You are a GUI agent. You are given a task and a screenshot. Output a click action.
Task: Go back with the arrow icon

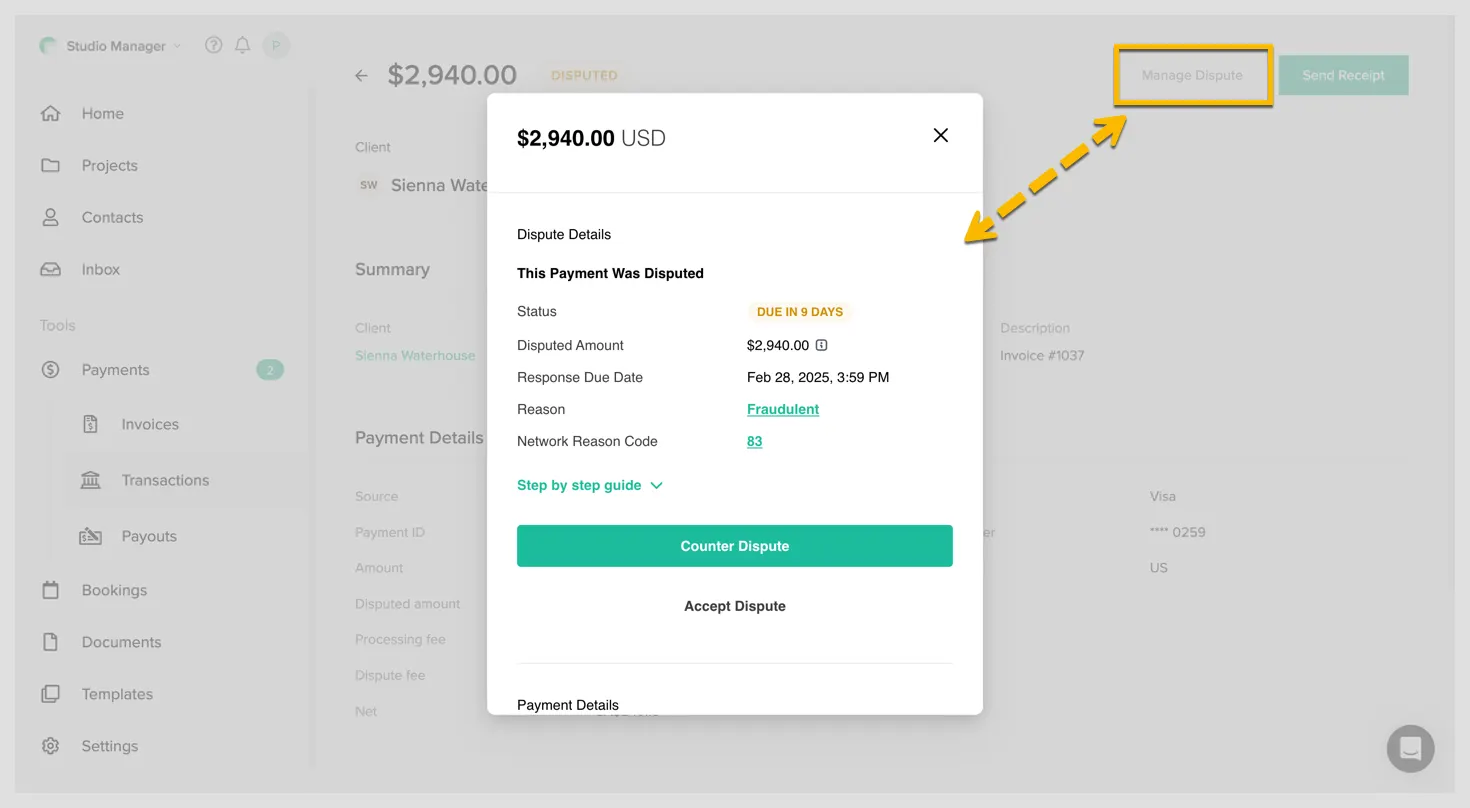pyautogui.click(x=362, y=76)
